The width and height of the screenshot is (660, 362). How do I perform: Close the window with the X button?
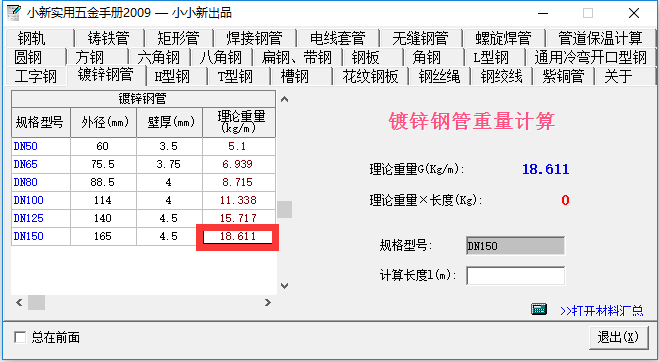pos(633,13)
